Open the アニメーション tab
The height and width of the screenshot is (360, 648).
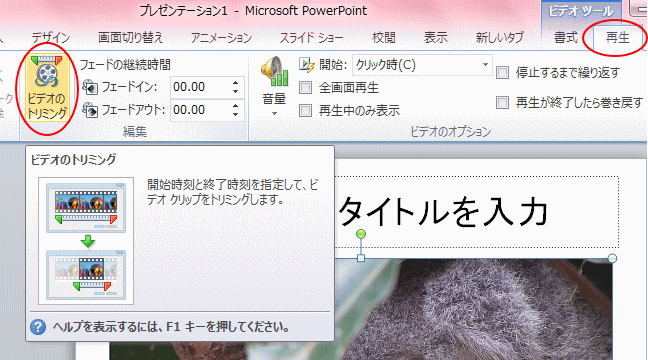[x=222, y=38]
